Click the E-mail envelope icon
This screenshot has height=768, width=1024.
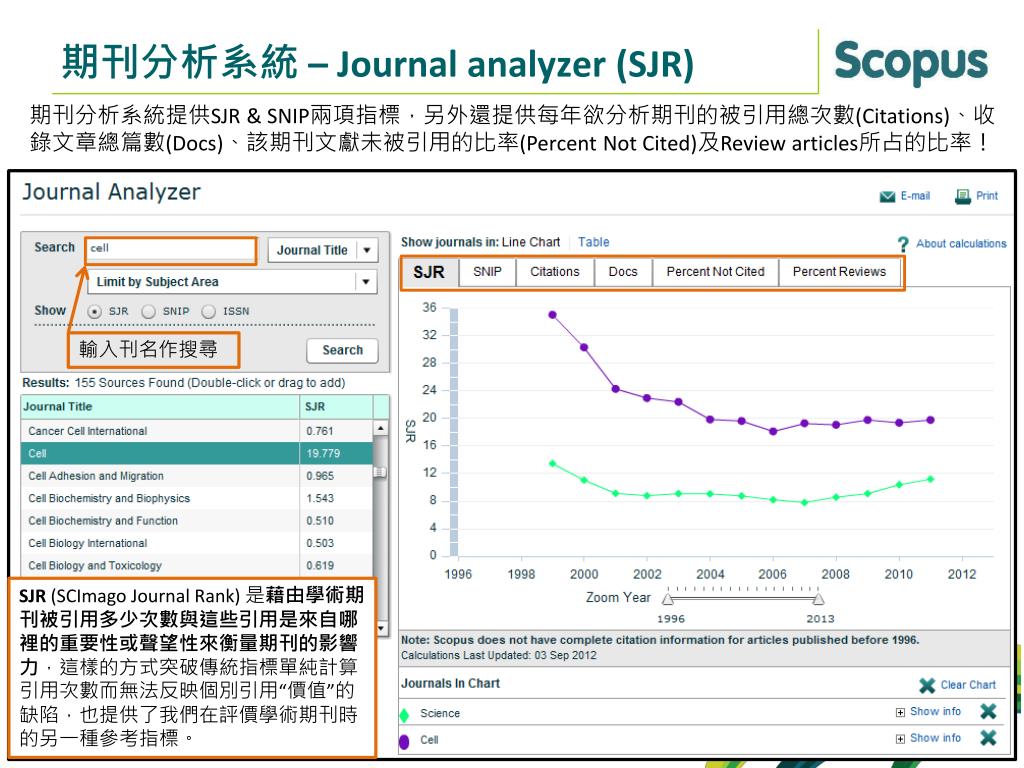[888, 197]
